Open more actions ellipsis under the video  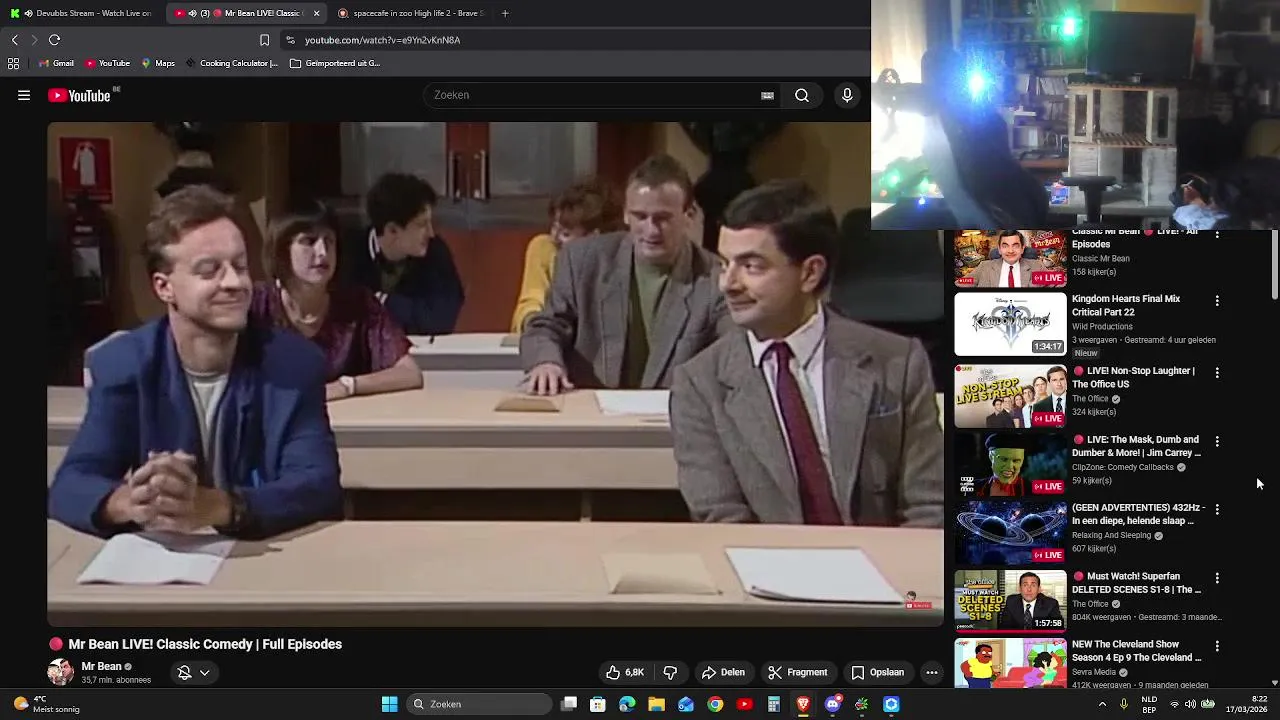tap(931, 672)
